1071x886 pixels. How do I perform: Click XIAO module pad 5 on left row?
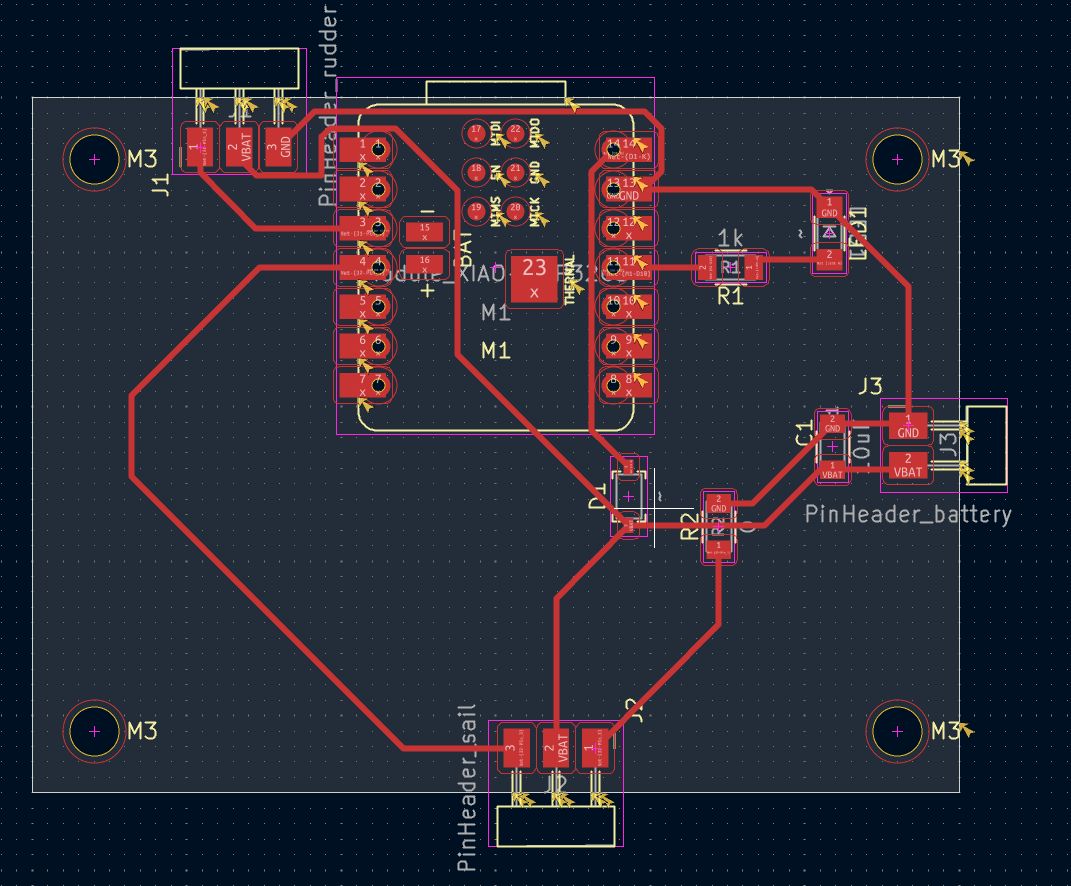click(x=363, y=305)
